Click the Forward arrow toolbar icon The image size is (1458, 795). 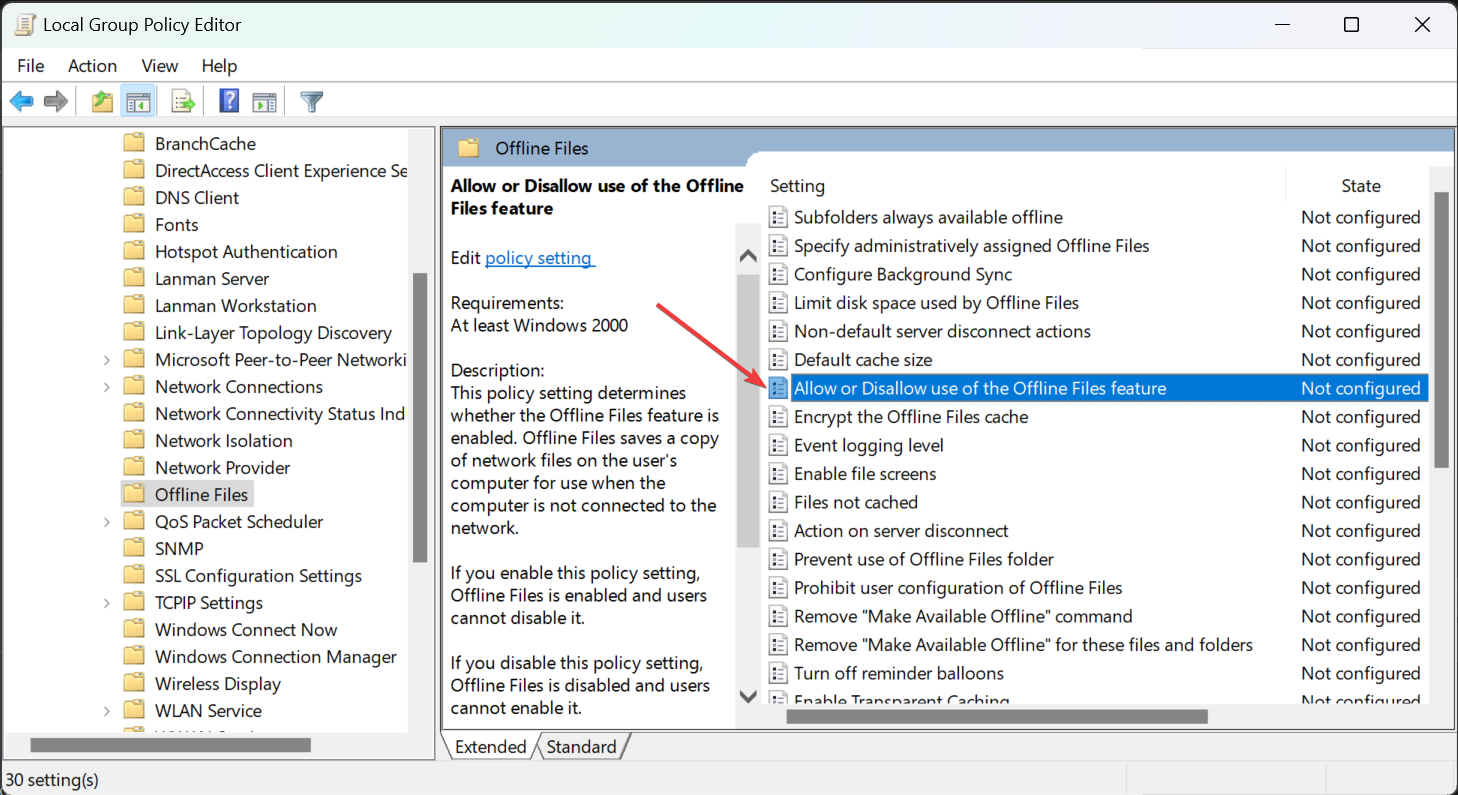(x=56, y=101)
